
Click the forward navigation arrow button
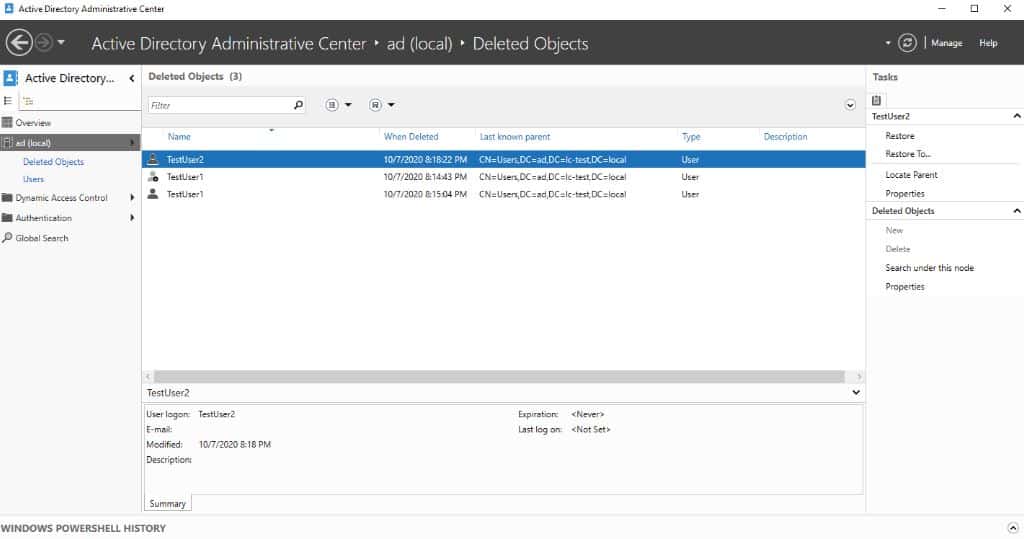pos(44,43)
